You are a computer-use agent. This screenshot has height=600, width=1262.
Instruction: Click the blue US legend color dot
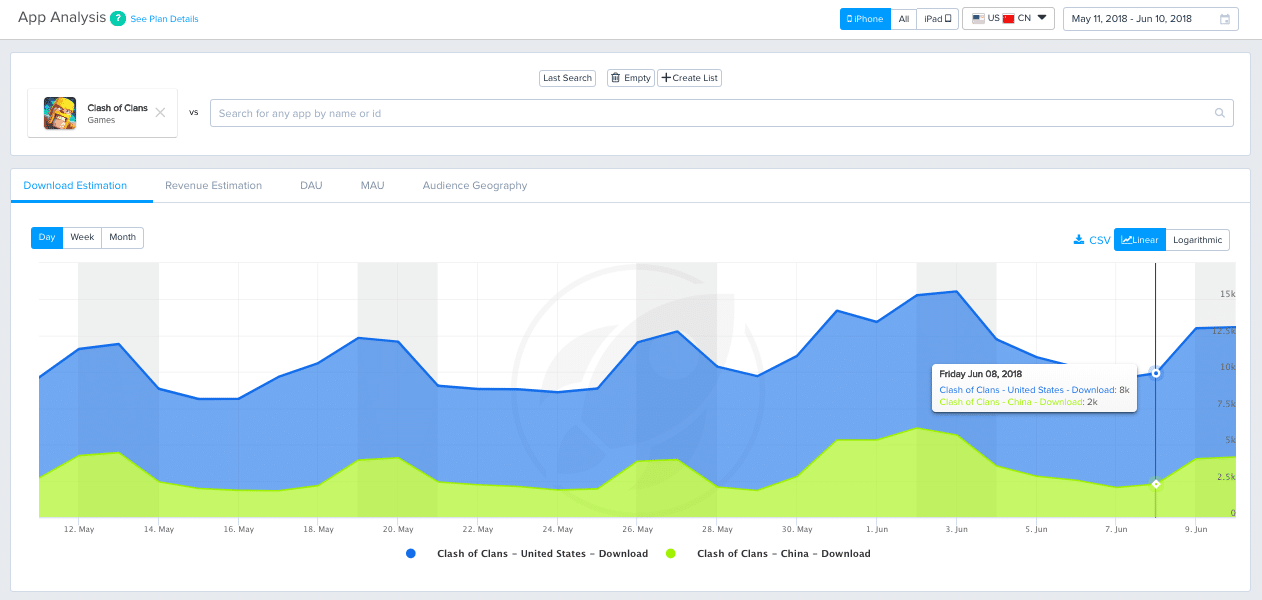411,554
